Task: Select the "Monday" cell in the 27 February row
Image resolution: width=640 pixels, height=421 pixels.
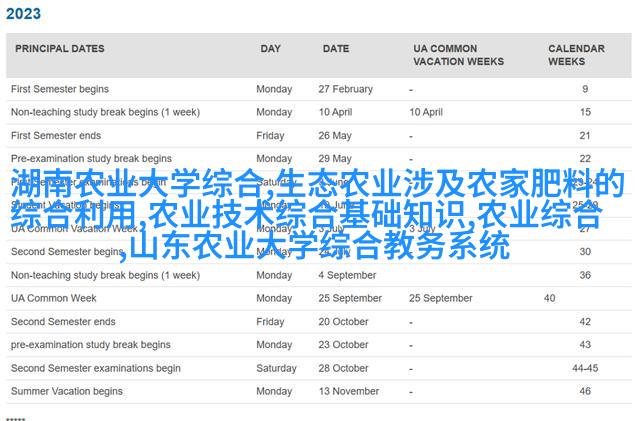Action: [x=274, y=89]
